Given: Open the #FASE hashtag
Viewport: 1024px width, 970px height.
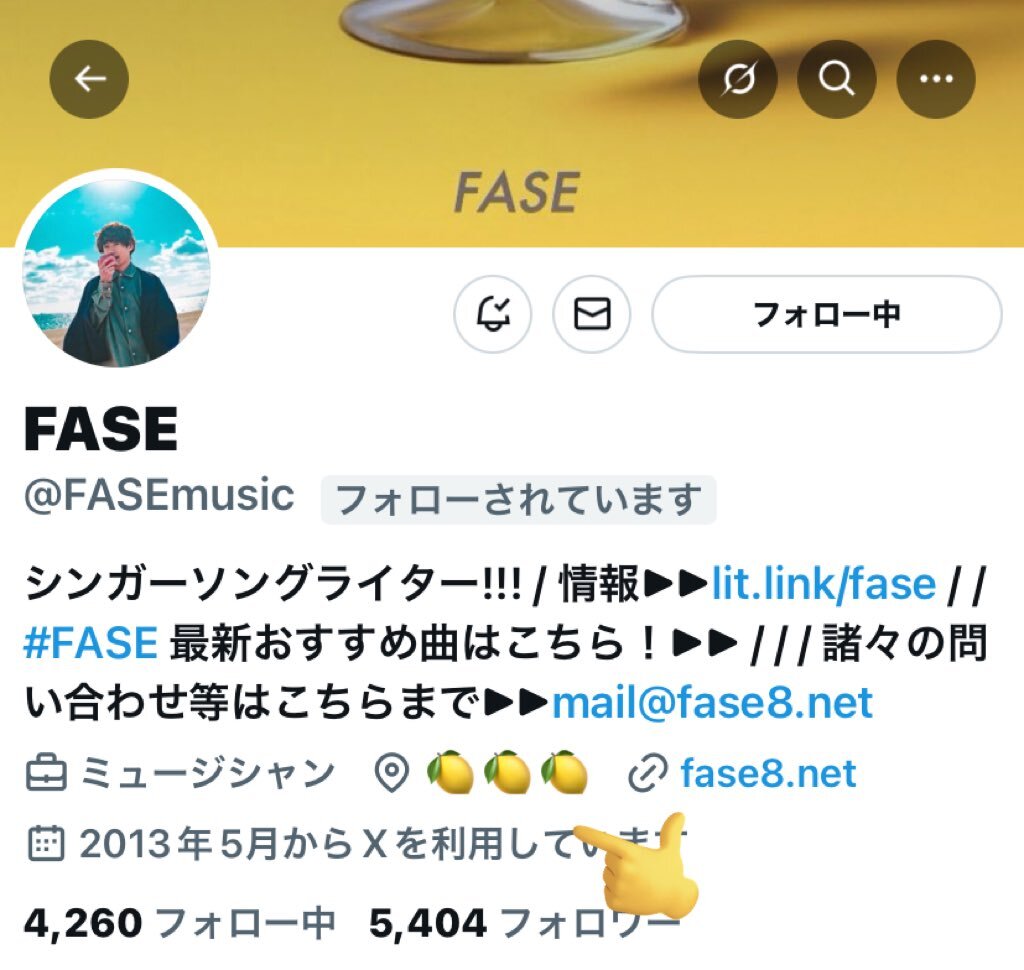Looking at the screenshot, I should (90, 643).
